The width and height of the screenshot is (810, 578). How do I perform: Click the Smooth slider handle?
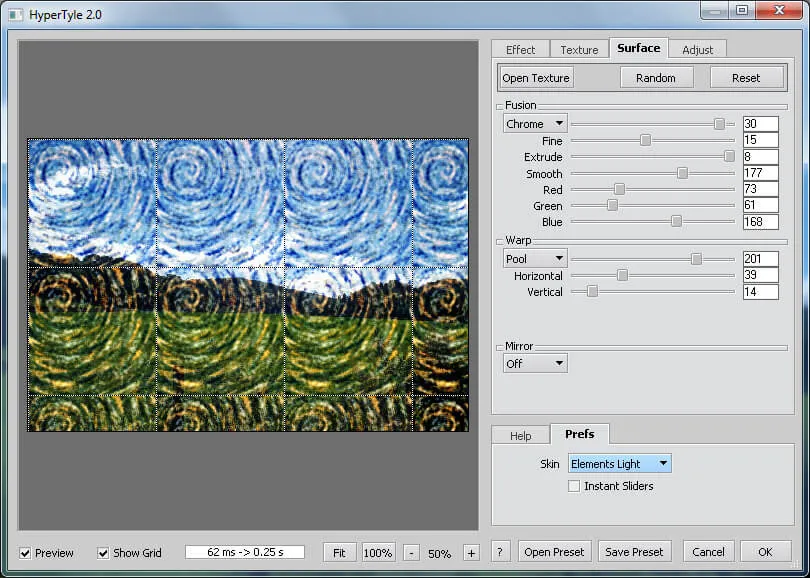coord(681,173)
